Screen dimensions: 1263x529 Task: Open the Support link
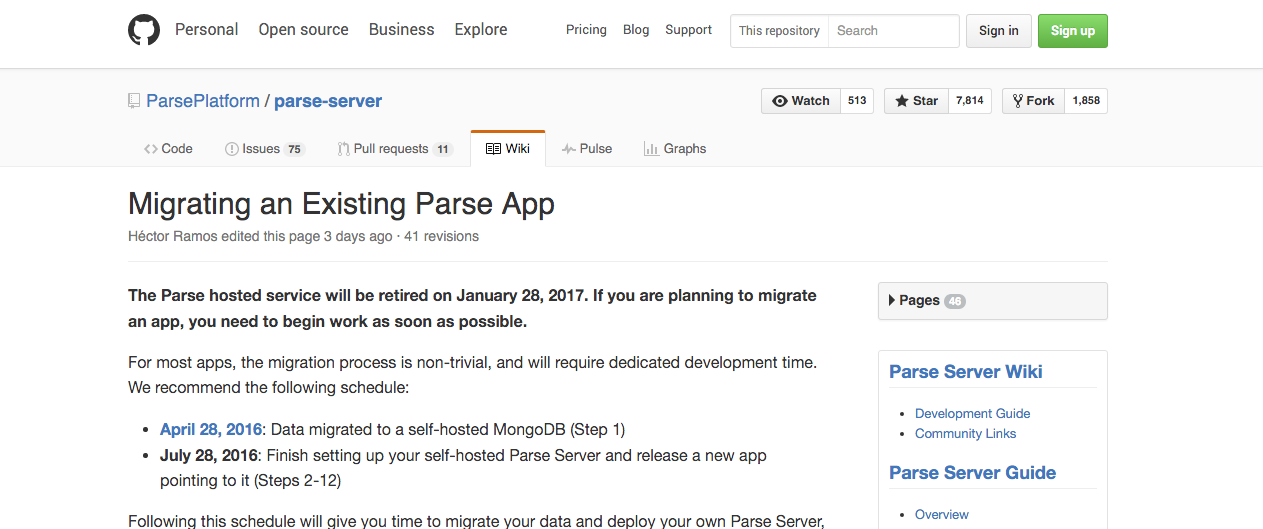pyautogui.click(x=689, y=30)
